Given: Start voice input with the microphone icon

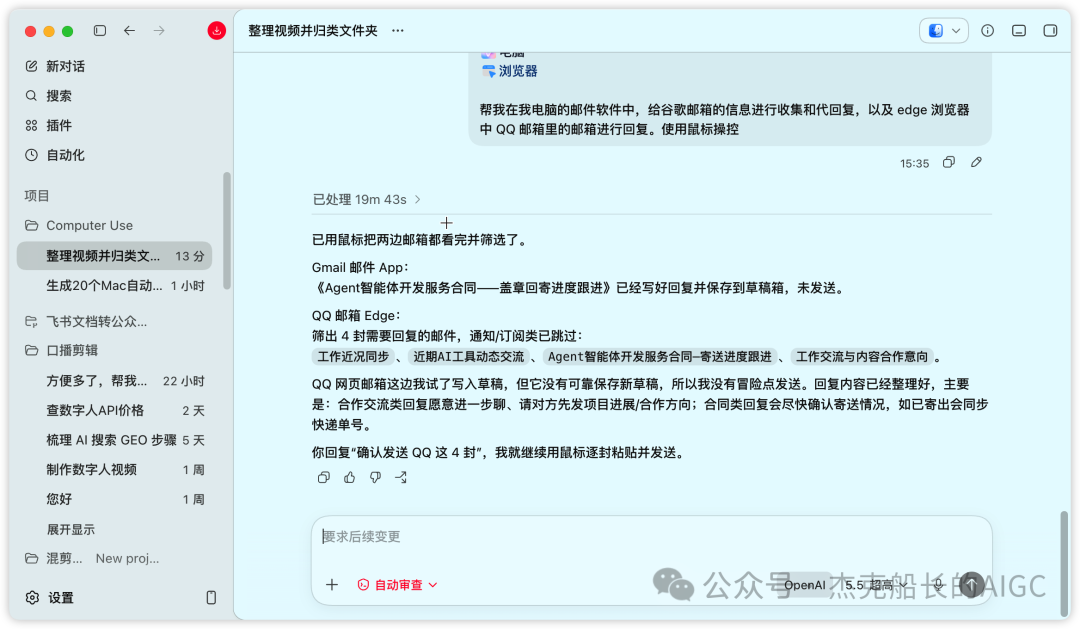Looking at the screenshot, I should (937, 585).
